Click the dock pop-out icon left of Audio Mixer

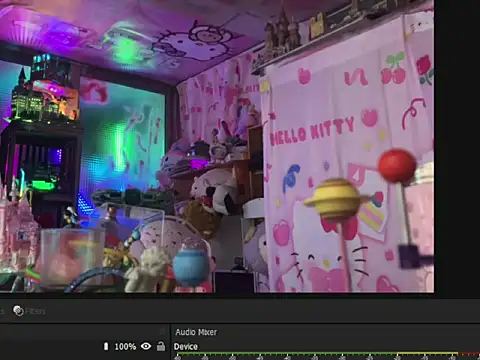(162, 331)
